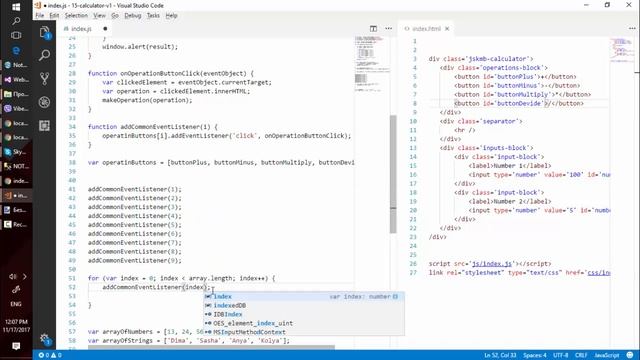Select the 'IDBIndex' autocomplete suggestion
The image size is (640, 360).
pos(304,314)
